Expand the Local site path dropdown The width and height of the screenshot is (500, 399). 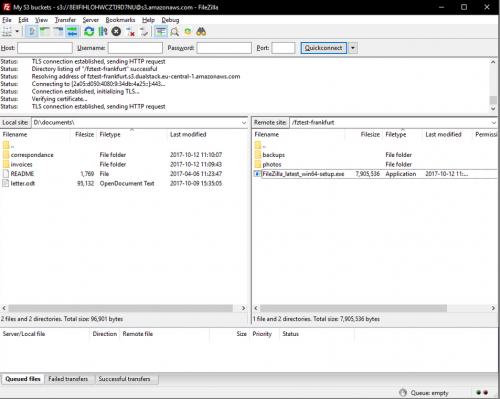244,123
